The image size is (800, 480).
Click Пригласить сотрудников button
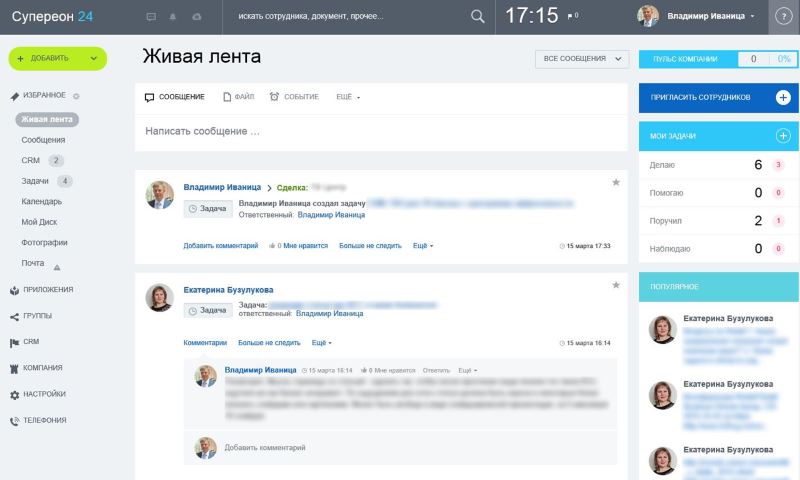[718, 97]
